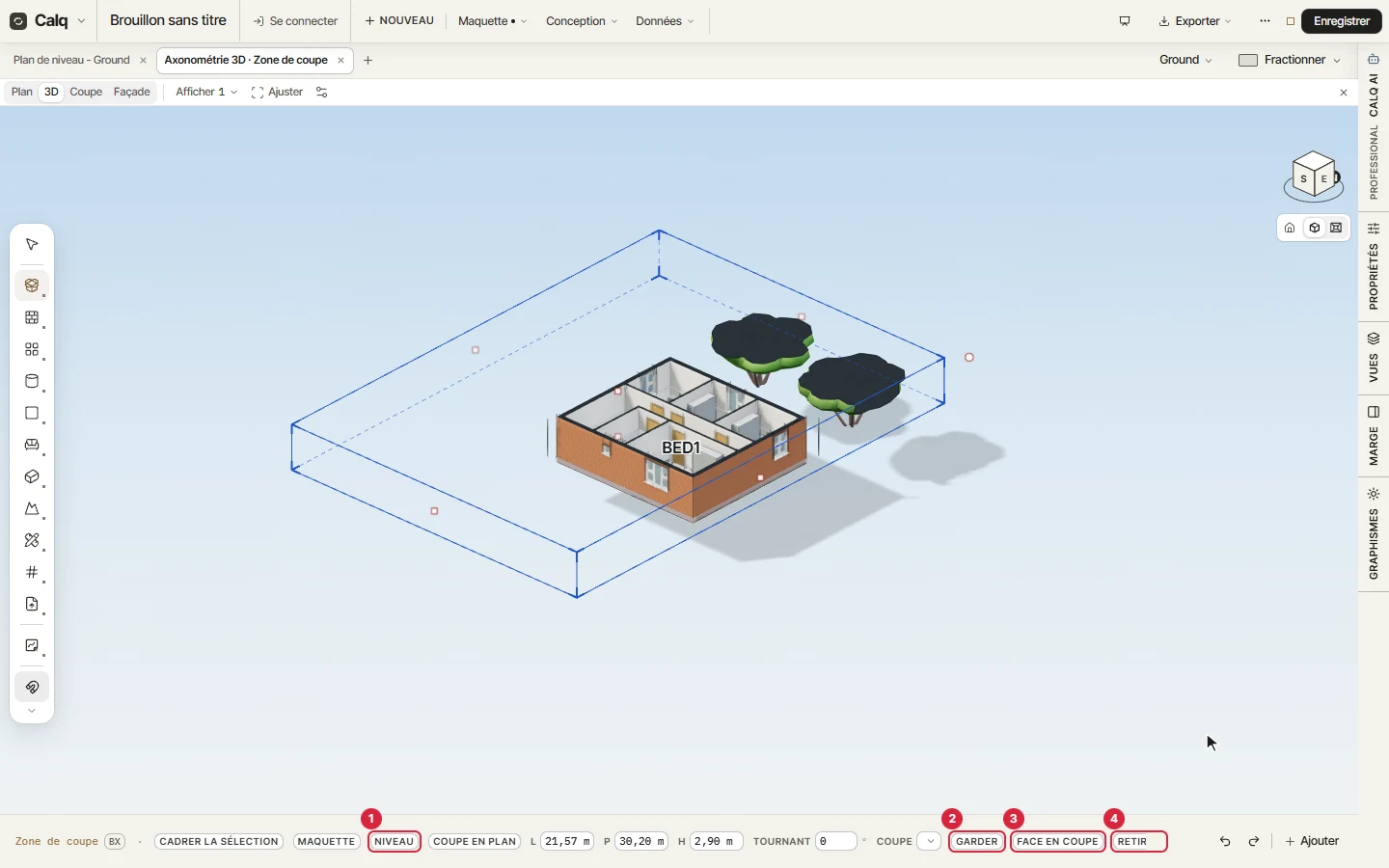Image resolution: width=1389 pixels, height=868 pixels.
Task: Switch to Coupe view mode
Action: (86, 92)
